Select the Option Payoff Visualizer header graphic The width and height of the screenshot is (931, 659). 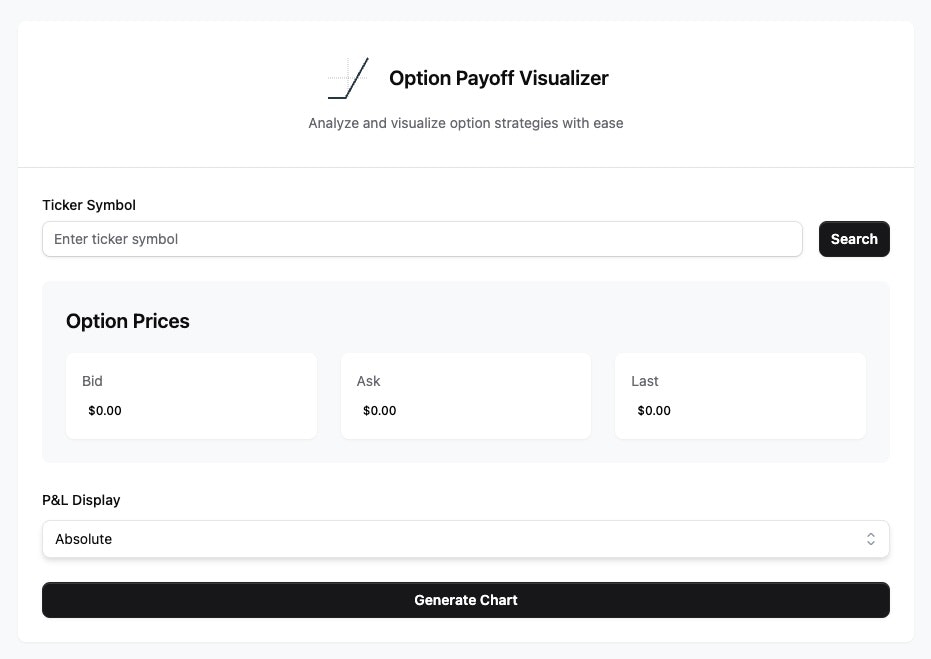348,76
